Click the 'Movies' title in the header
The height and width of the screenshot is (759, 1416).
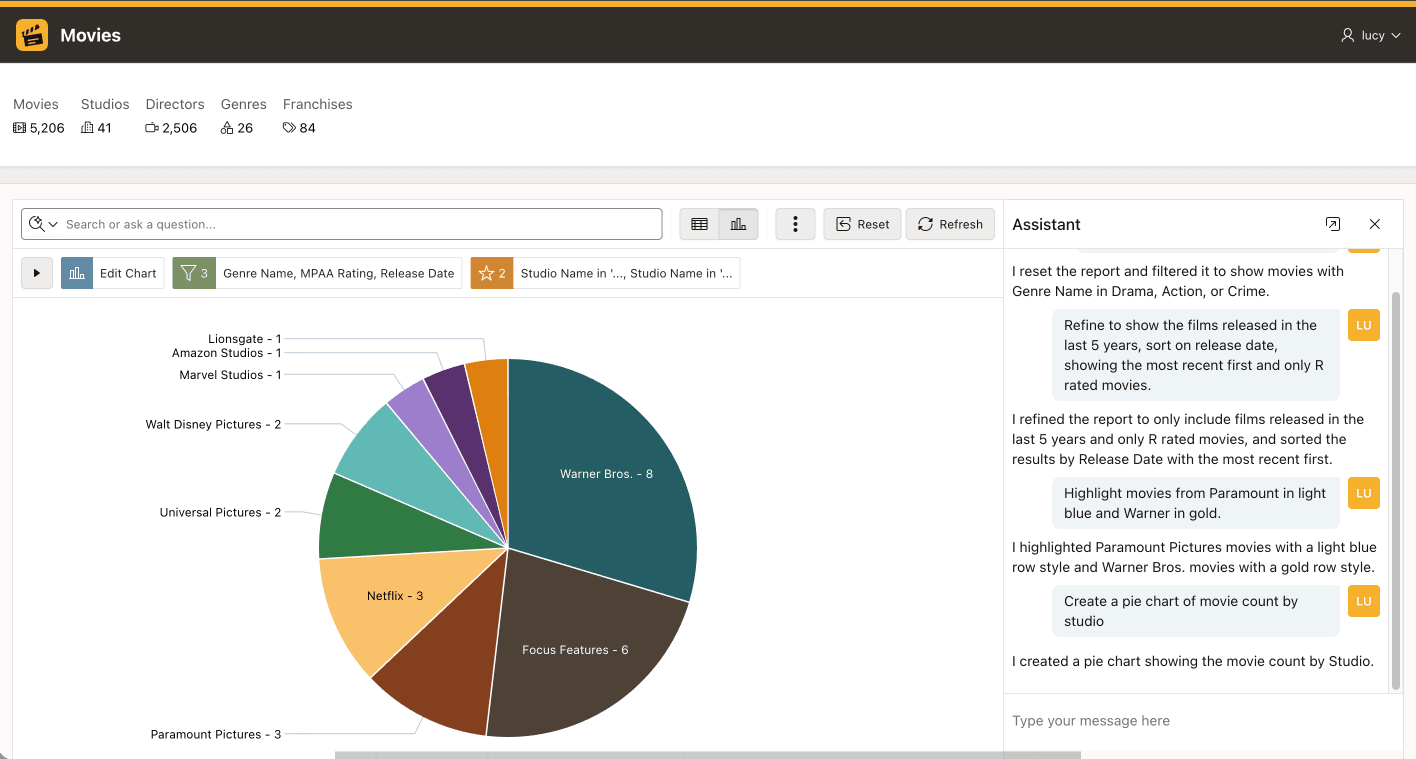[90, 35]
